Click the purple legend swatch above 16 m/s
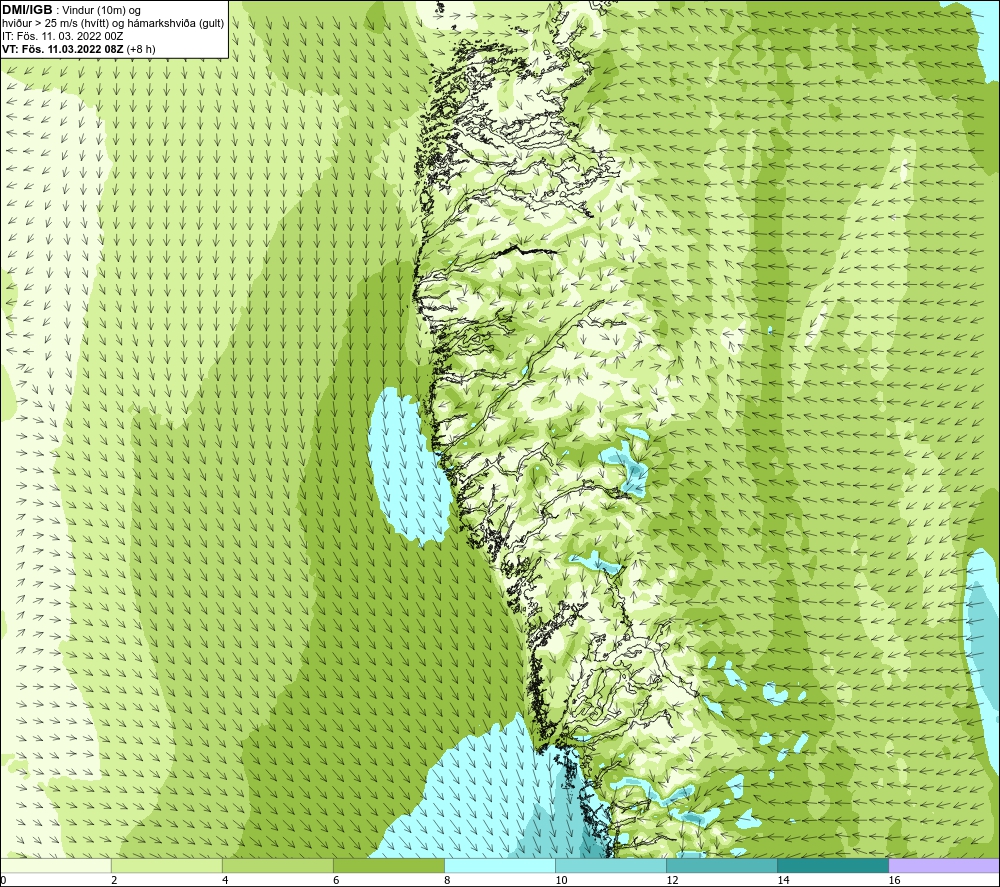 click(x=944, y=865)
